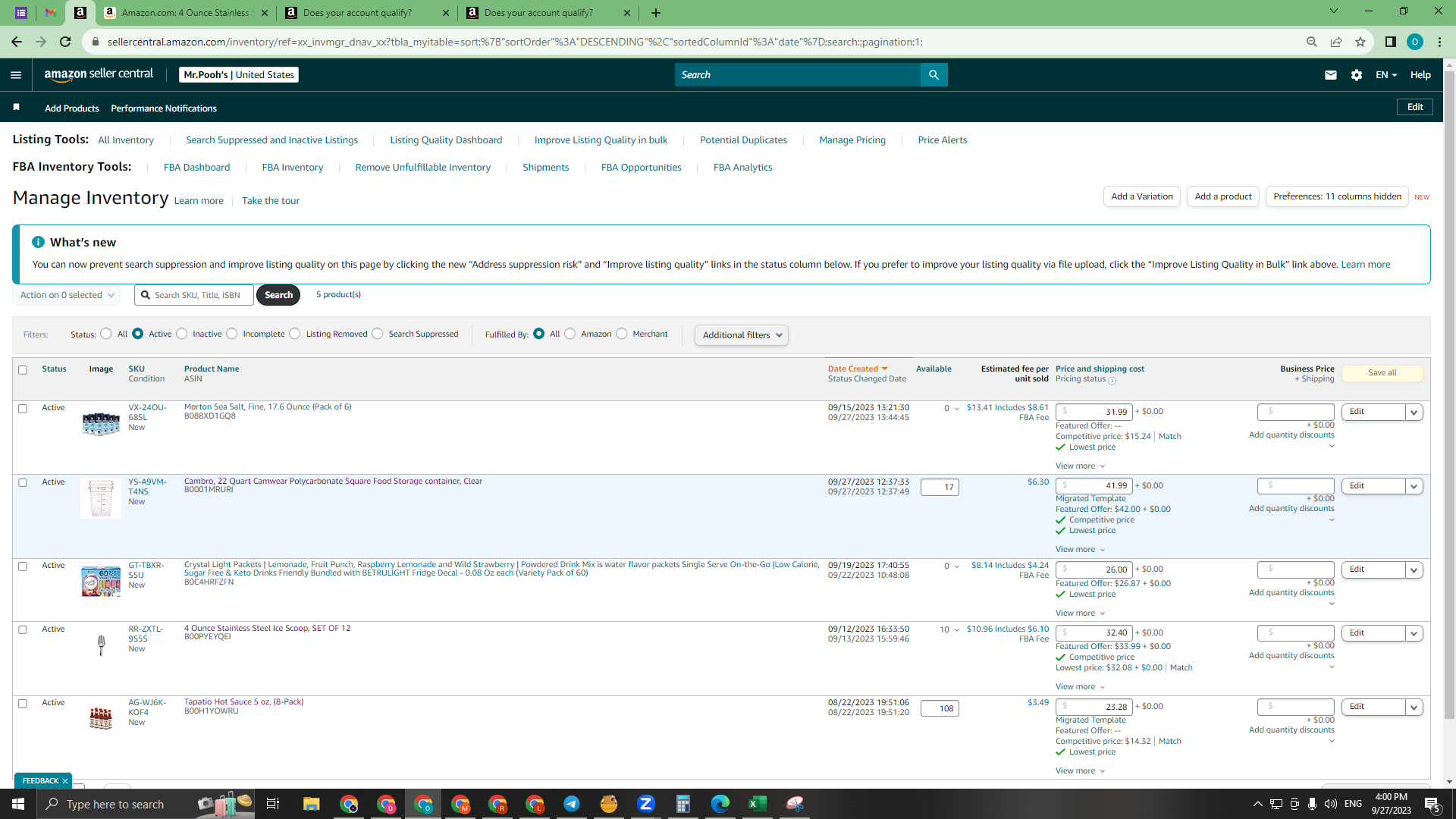Open Zoom from the taskbar
This screenshot has height=819, width=1456.
coord(645,804)
